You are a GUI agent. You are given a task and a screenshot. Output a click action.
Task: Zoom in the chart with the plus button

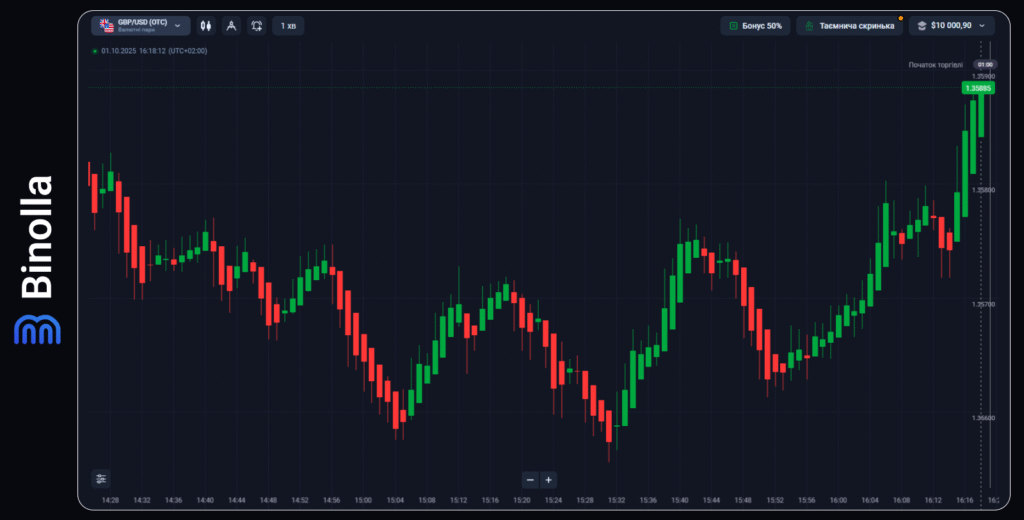click(x=548, y=479)
